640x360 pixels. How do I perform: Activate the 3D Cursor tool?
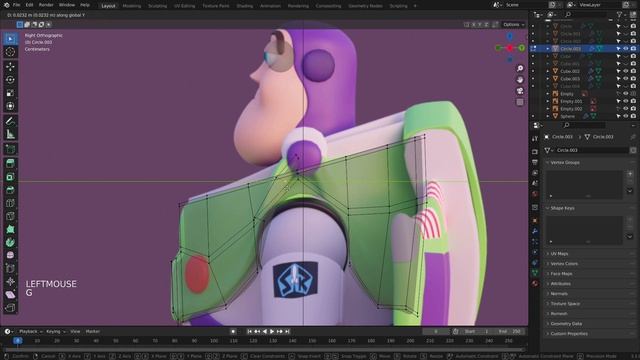(10, 52)
